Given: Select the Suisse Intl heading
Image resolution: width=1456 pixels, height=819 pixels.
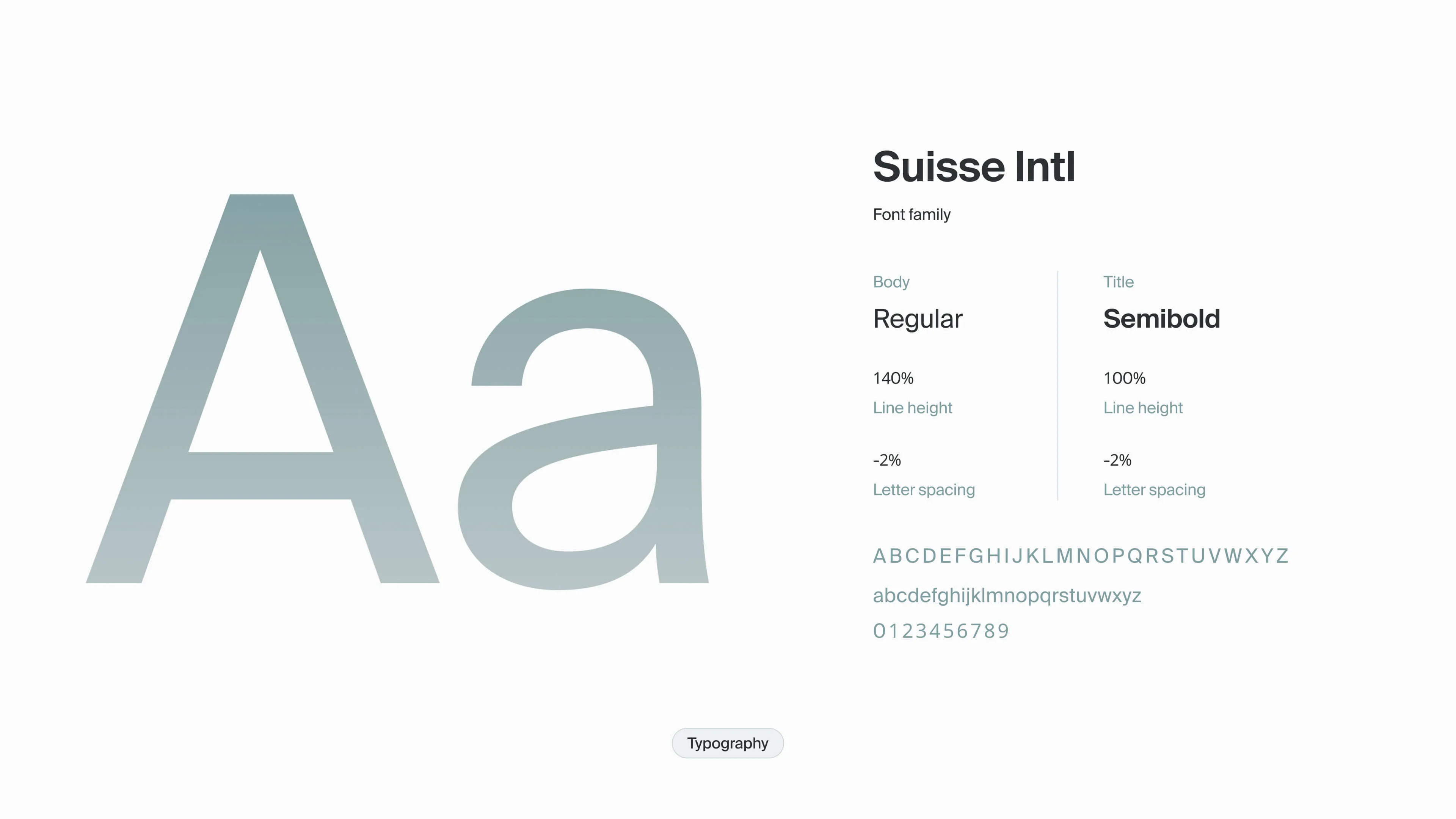Looking at the screenshot, I should pyautogui.click(x=973, y=167).
